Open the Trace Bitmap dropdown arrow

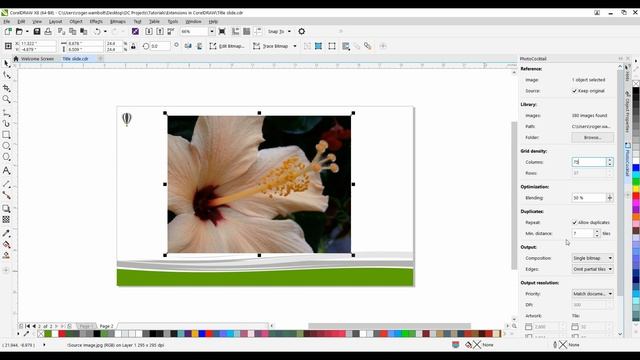(x=295, y=46)
